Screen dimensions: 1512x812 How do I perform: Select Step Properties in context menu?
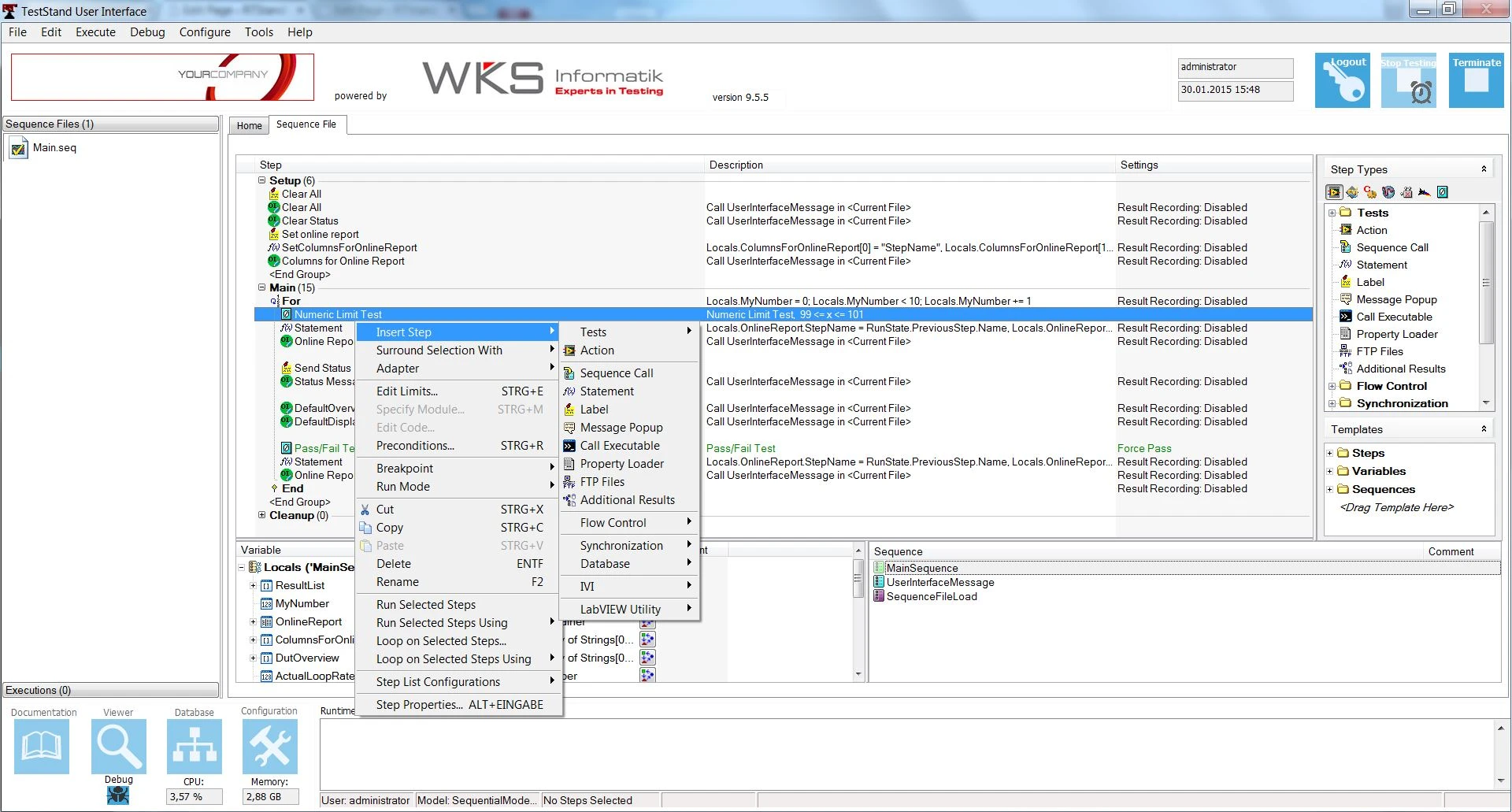tap(458, 705)
